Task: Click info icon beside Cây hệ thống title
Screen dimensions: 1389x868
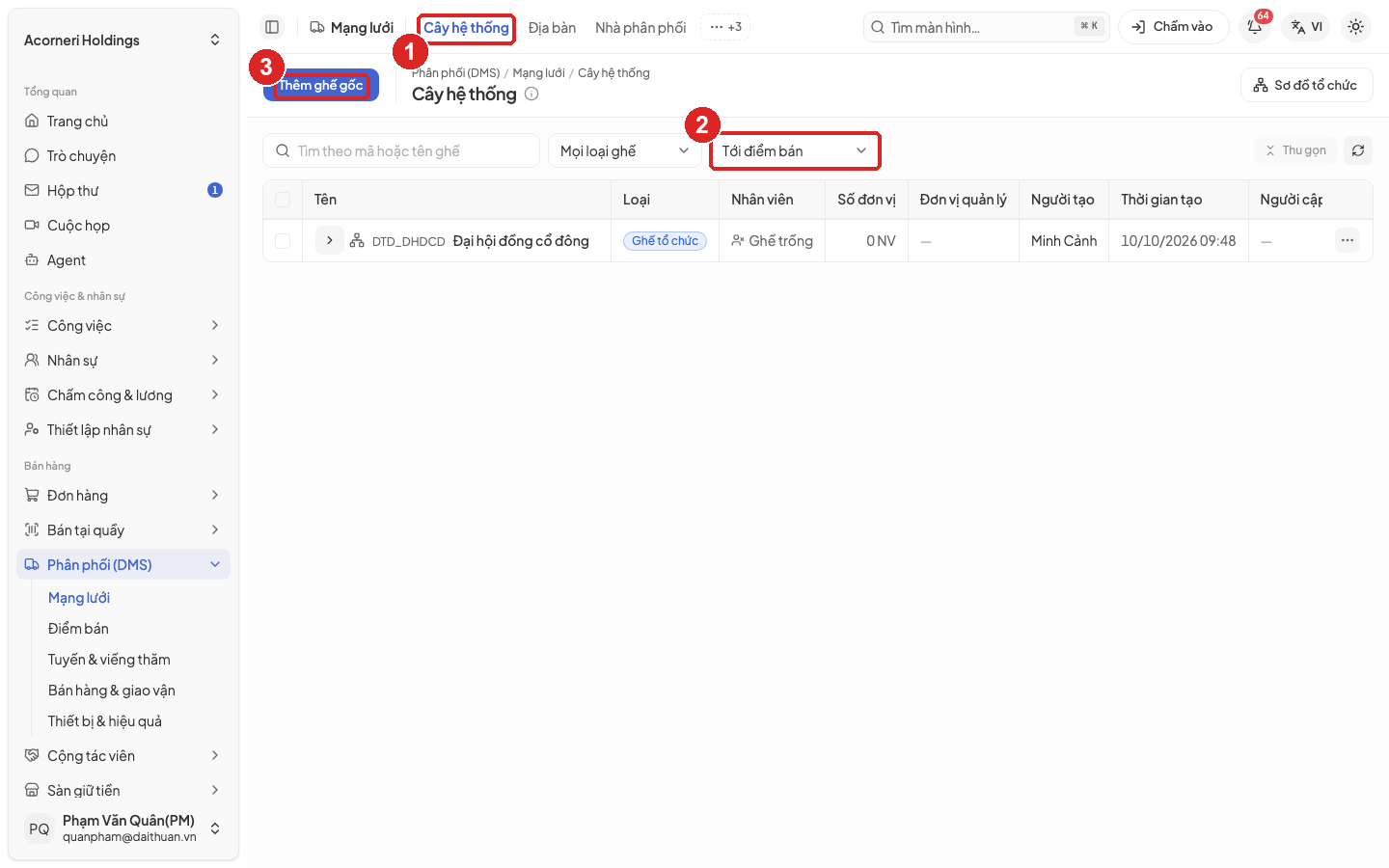Action: [531, 94]
